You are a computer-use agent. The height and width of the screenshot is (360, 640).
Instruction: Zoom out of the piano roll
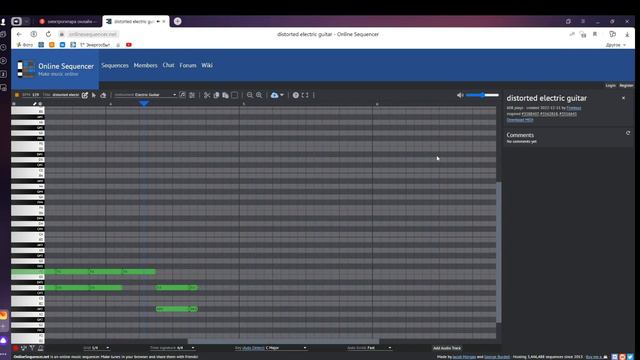(250, 95)
